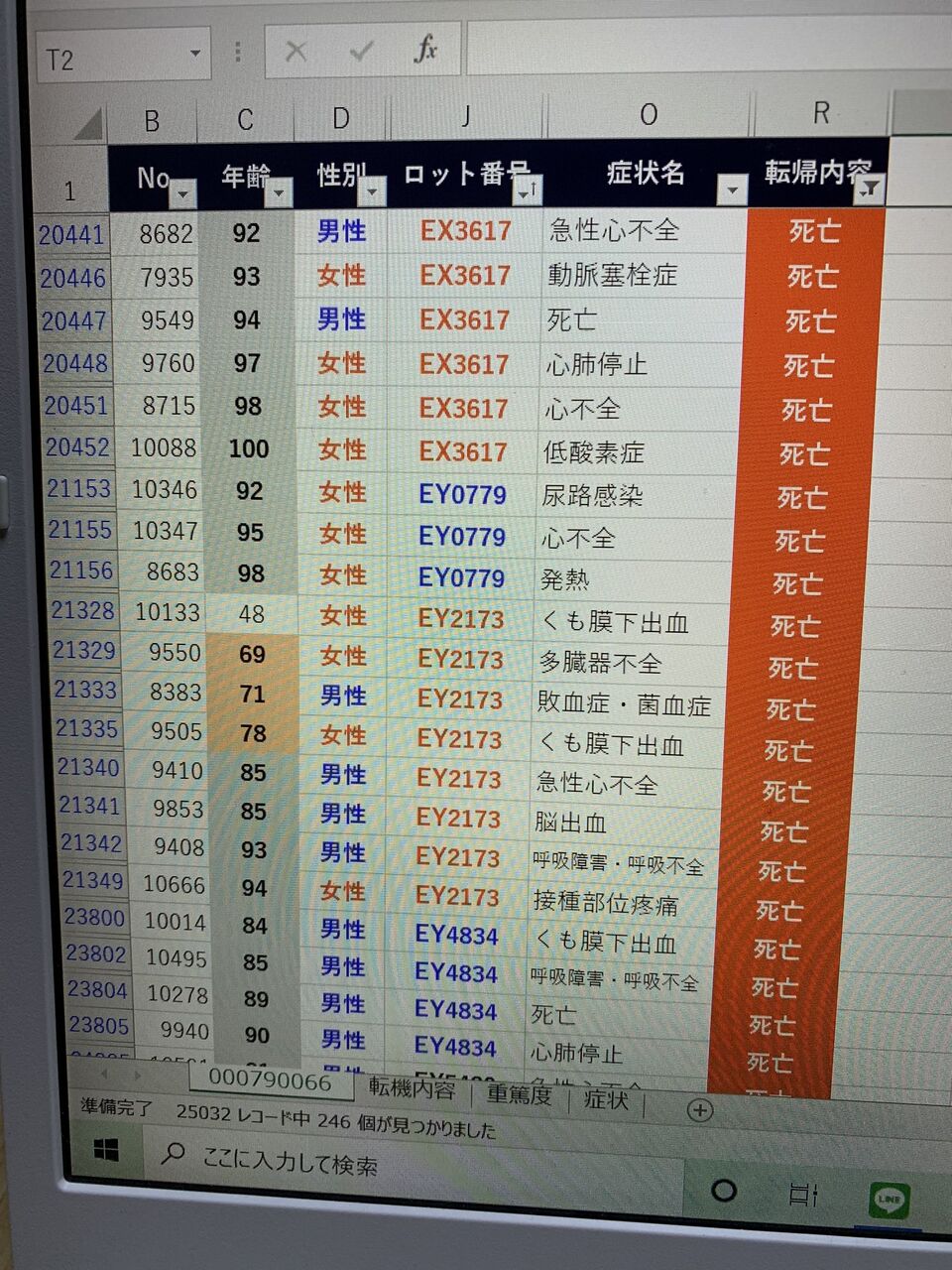Click the age cell 100

(x=249, y=449)
